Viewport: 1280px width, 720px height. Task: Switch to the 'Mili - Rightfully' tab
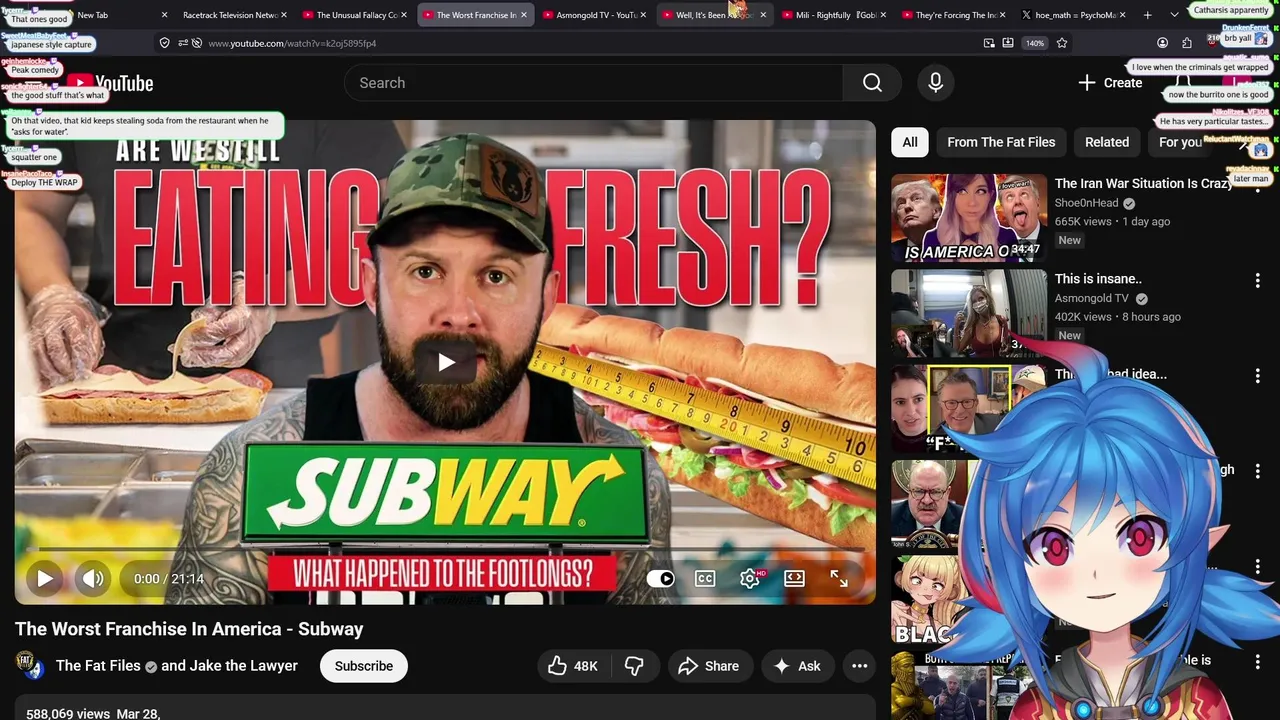point(833,15)
